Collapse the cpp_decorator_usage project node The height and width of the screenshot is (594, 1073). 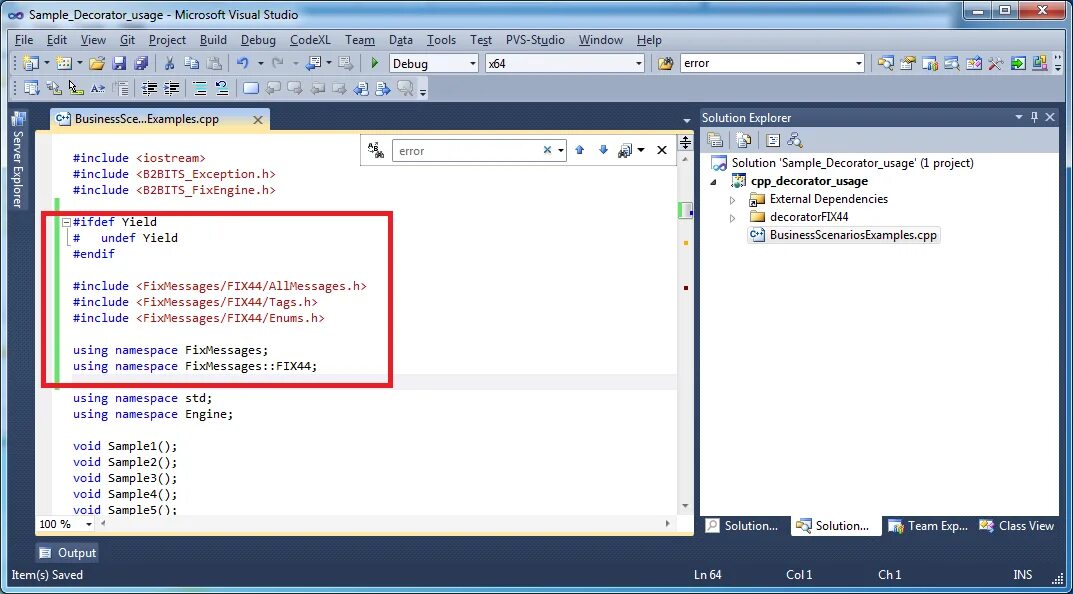(714, 182)
